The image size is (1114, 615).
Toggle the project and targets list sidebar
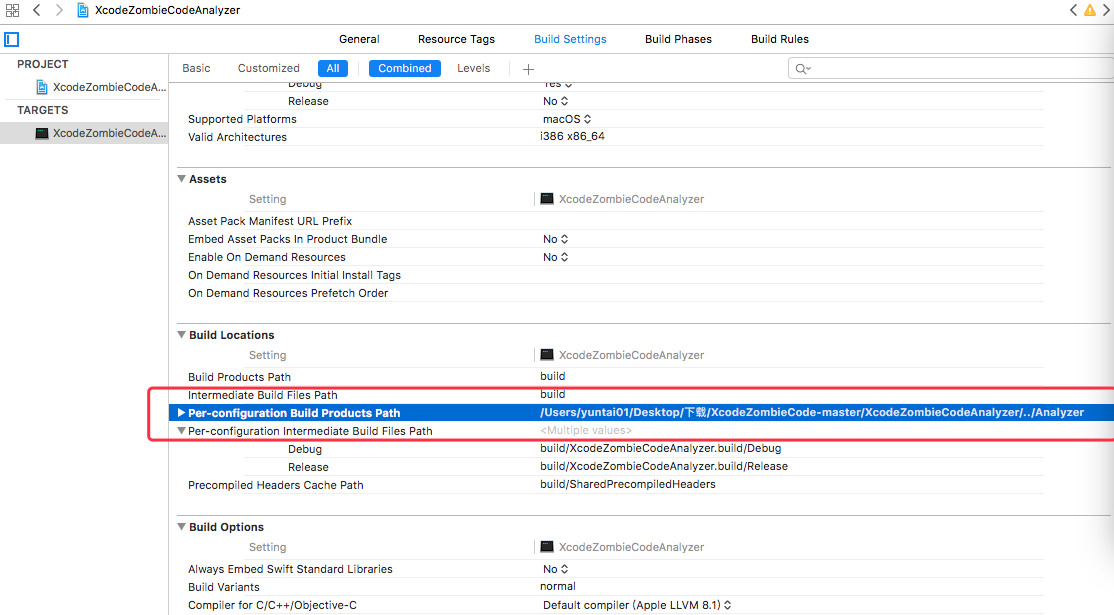[x=11, y=39]
